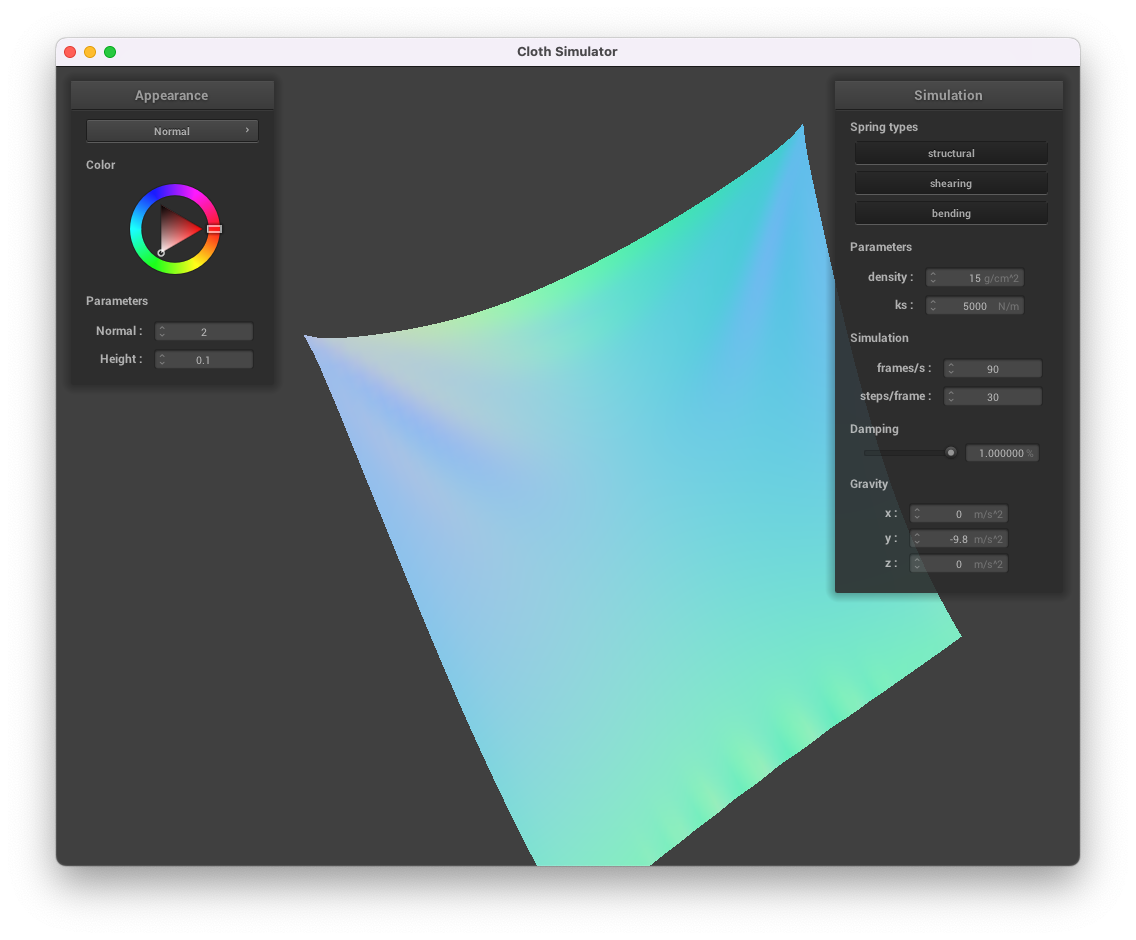
Task: Toggle structural spring type
Action: [951, 154]
